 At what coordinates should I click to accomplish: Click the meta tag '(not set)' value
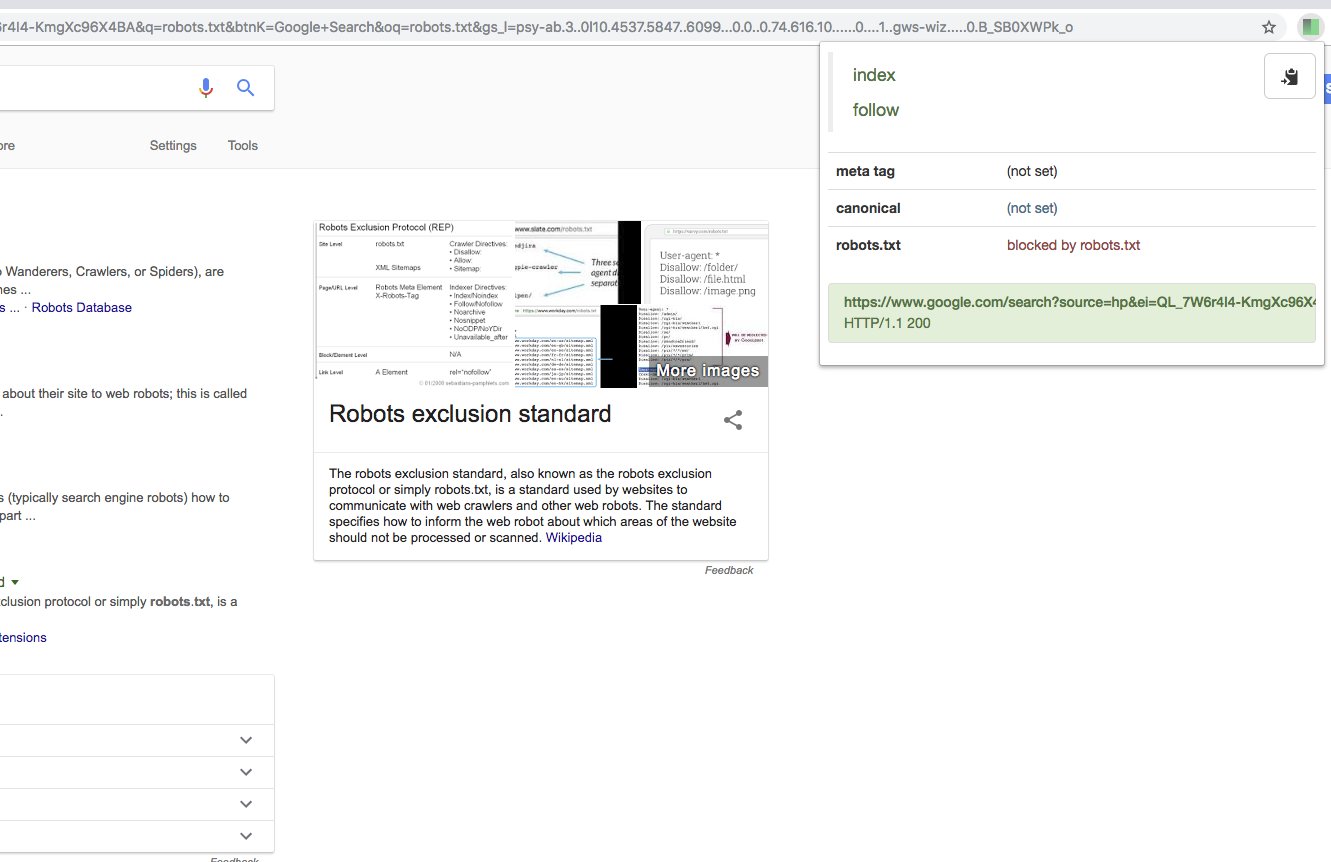point(1032,171)
